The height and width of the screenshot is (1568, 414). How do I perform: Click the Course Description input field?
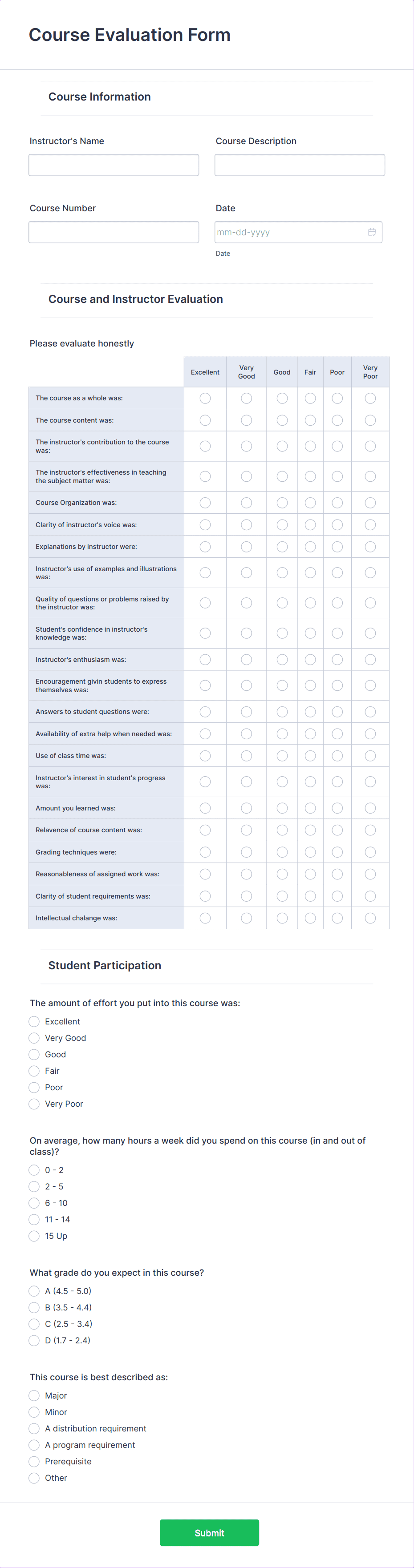[300, 164]
